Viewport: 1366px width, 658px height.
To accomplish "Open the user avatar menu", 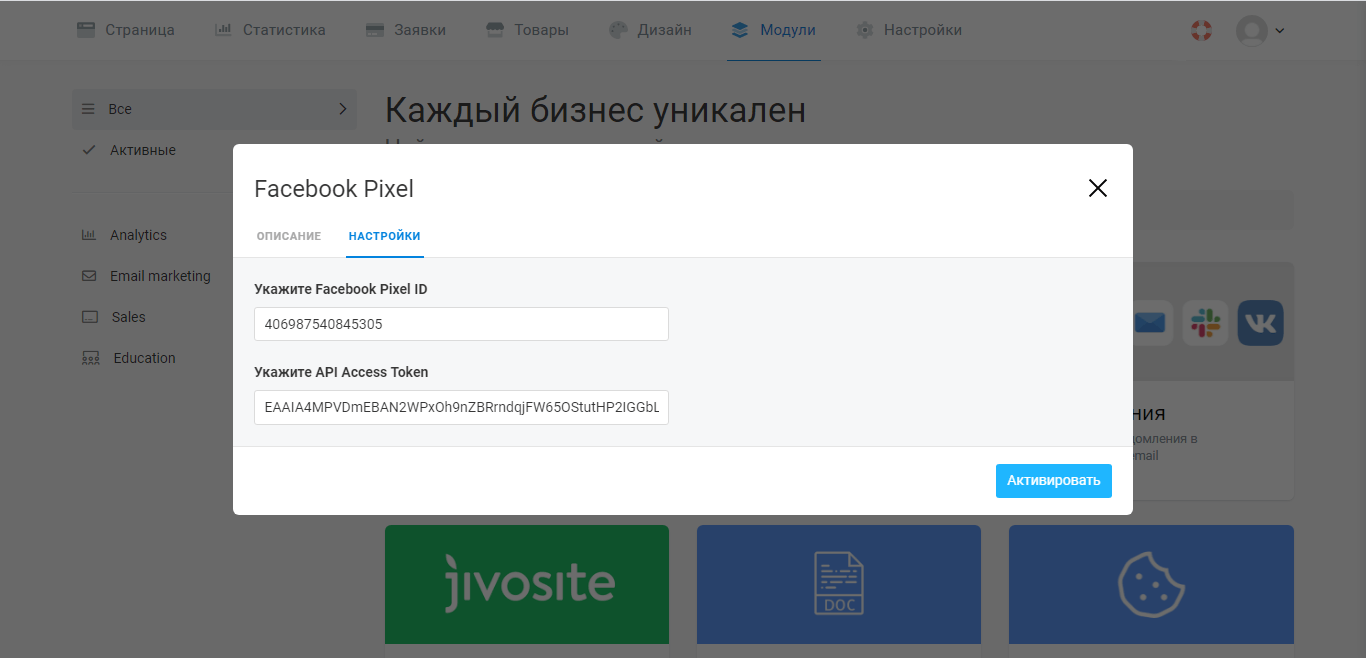I will [1259, 30].
